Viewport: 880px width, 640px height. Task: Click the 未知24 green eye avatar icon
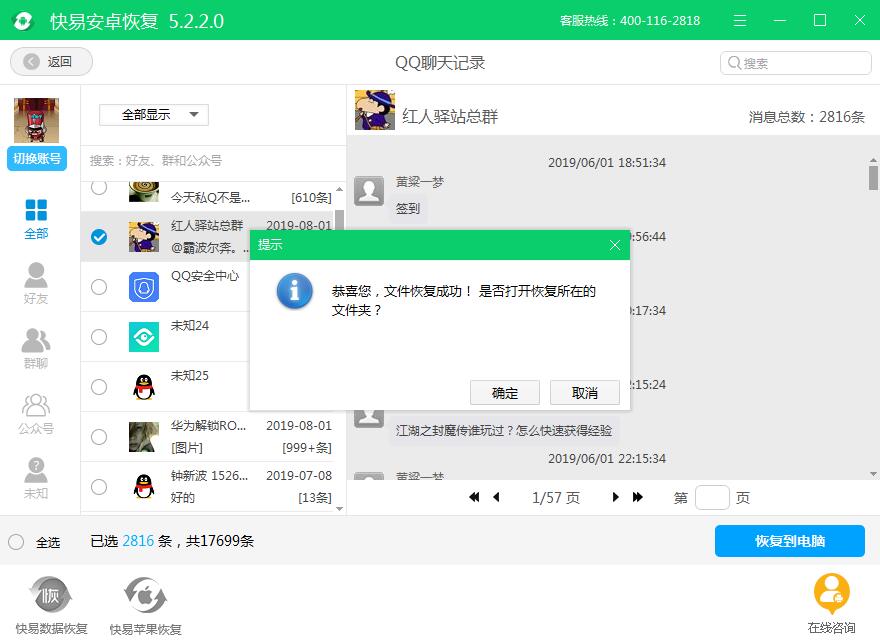coord(144,337)
